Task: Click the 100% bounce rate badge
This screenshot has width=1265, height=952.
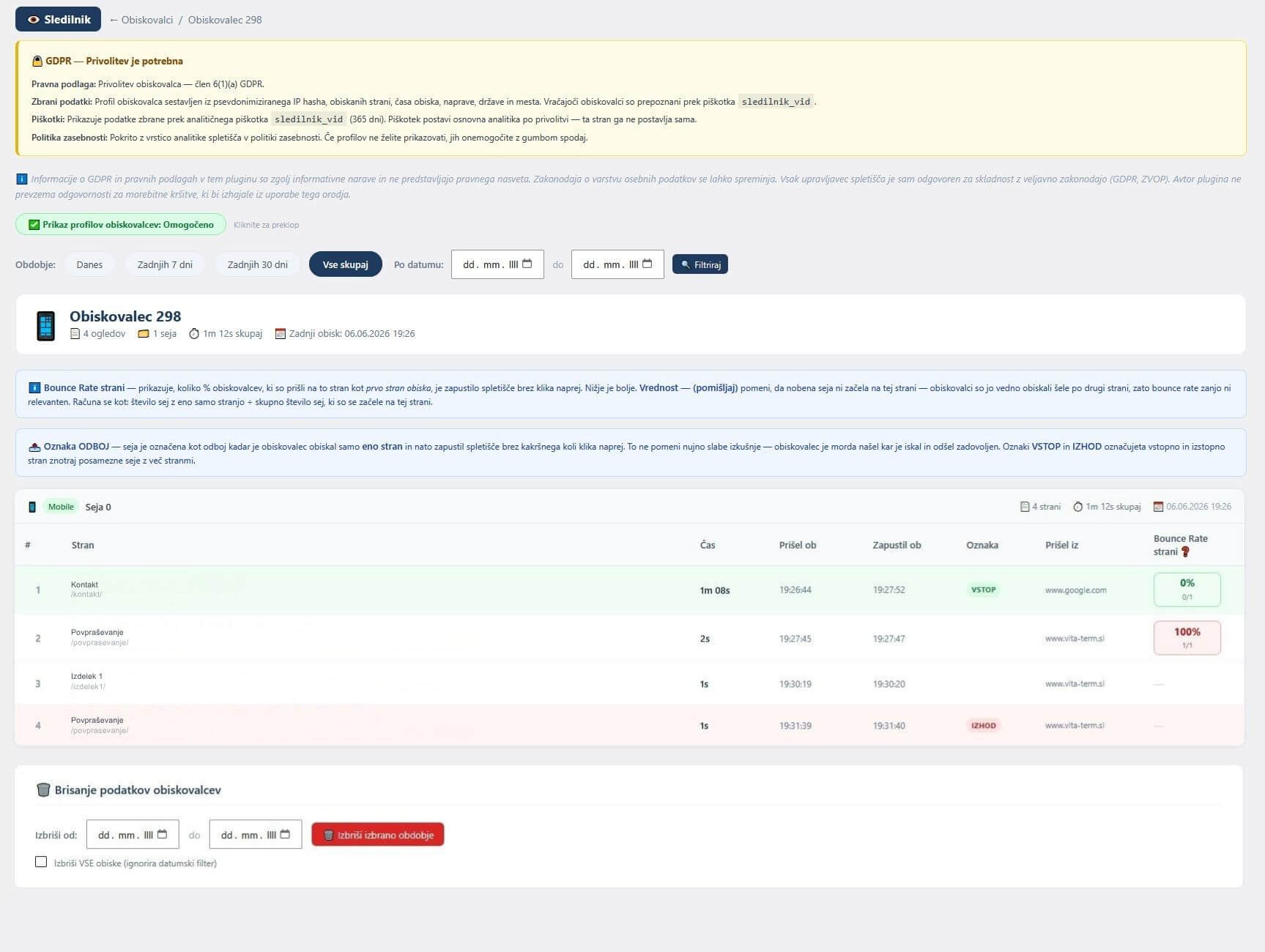Action: [x=1187, y=638]
